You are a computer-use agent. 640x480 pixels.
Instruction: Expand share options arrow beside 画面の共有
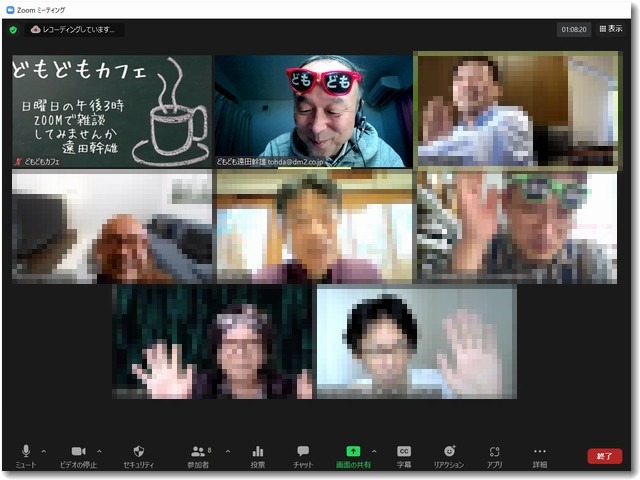coord(374,451)
